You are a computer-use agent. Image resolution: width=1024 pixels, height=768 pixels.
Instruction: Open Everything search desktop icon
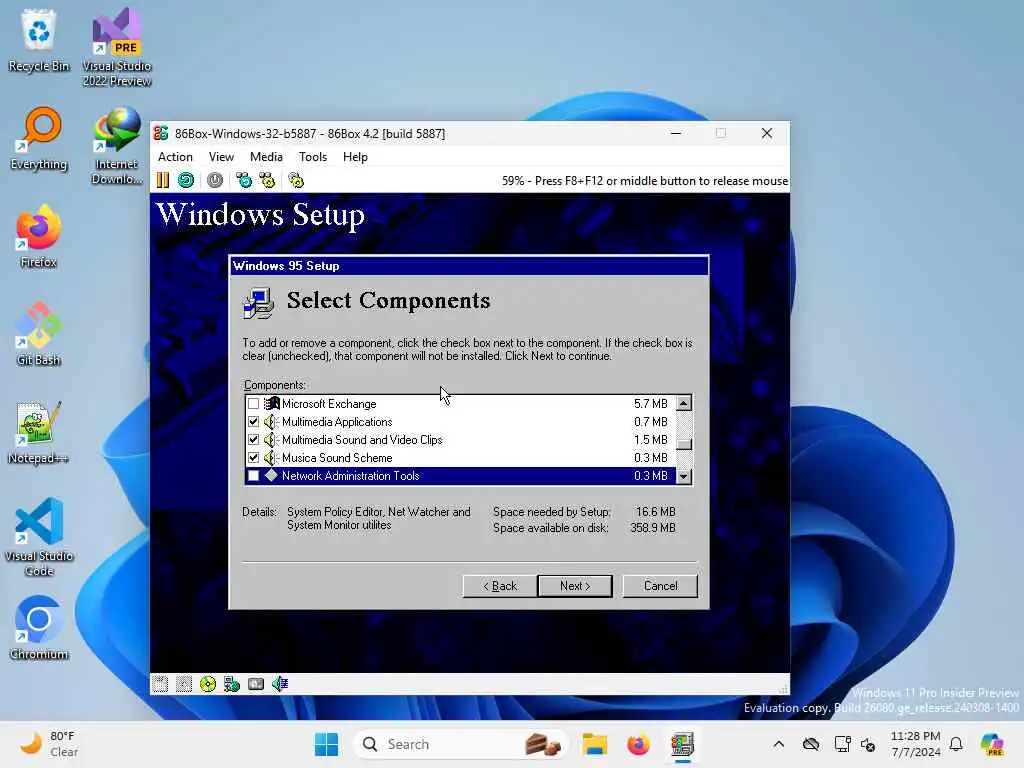click(39, 138)
